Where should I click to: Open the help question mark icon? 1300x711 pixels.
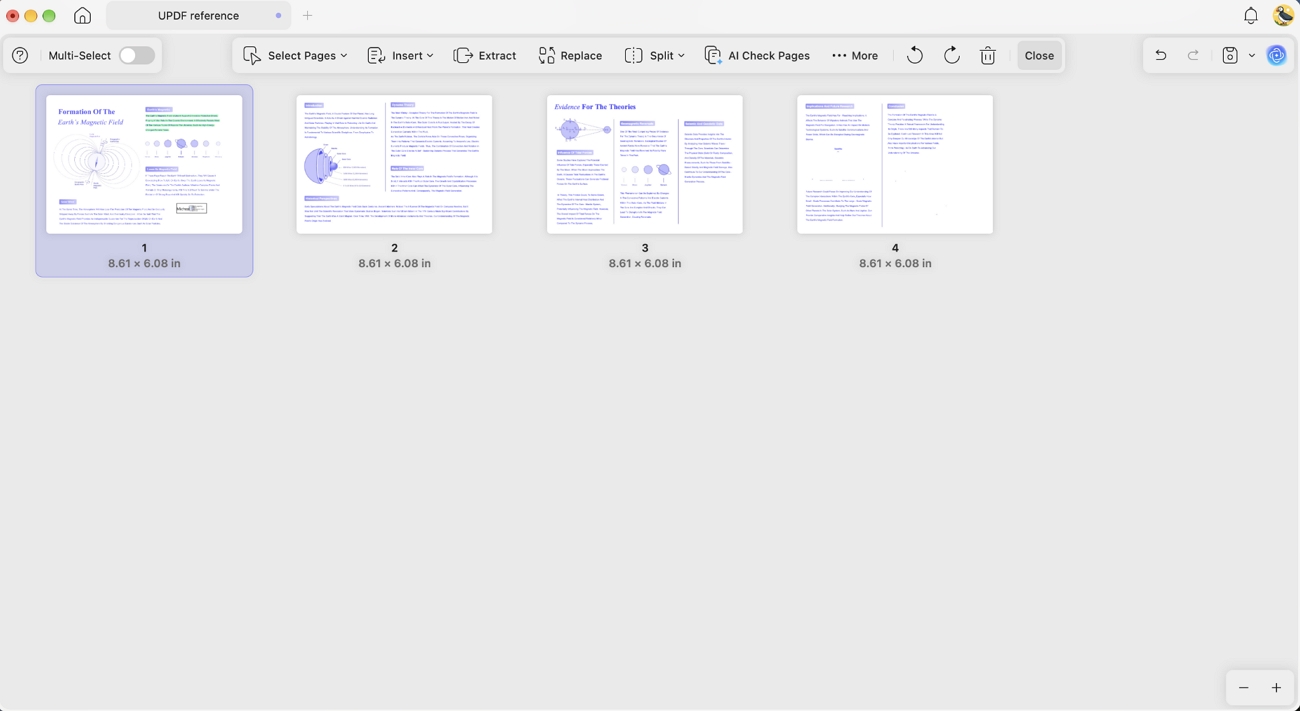click(20, 56)
